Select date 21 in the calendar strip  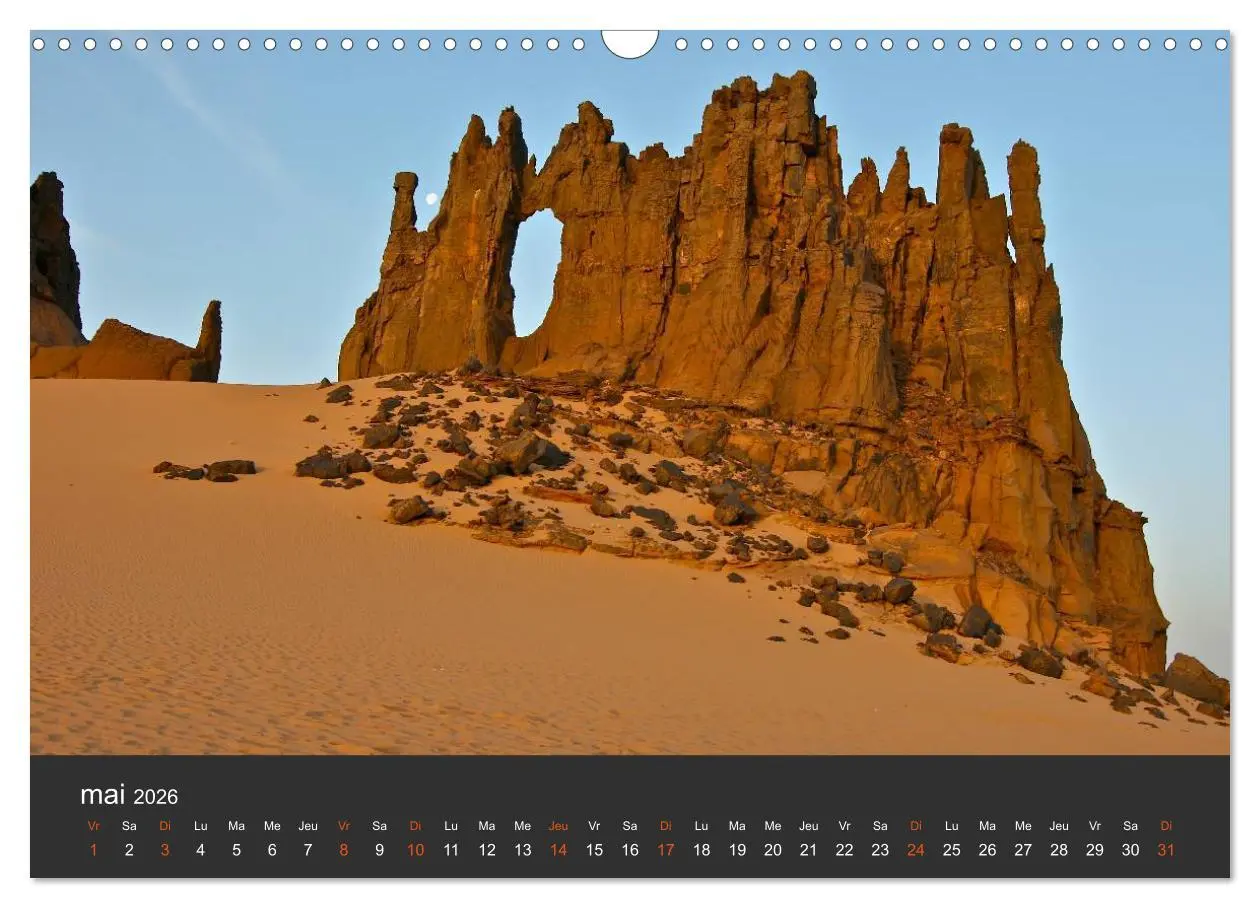809,850
